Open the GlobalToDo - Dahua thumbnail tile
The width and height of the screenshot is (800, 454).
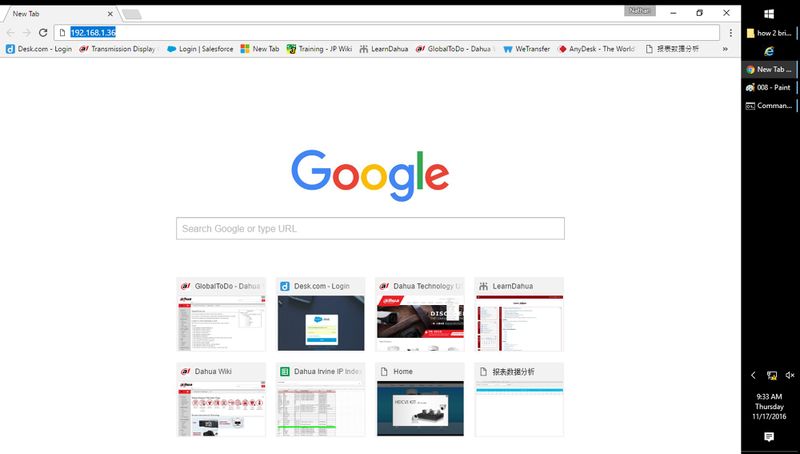221,315
